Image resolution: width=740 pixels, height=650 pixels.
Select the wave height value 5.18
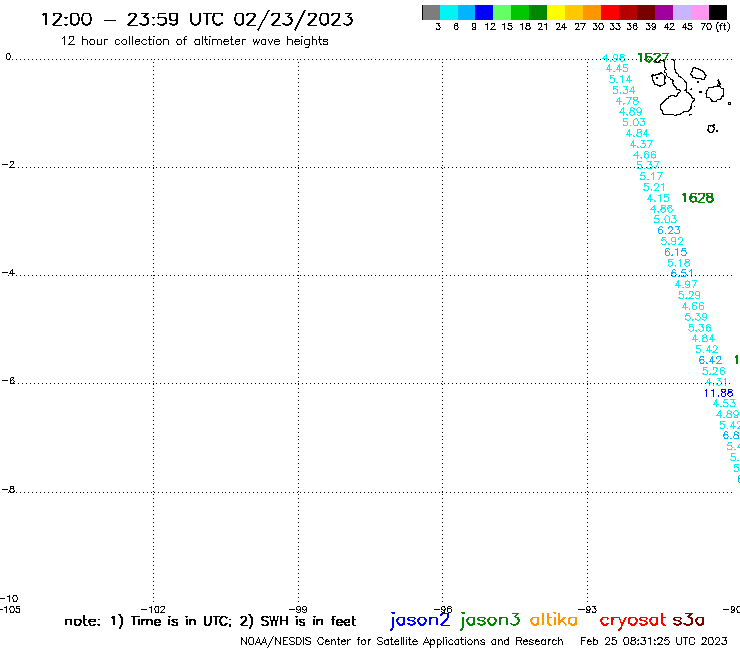679,263
